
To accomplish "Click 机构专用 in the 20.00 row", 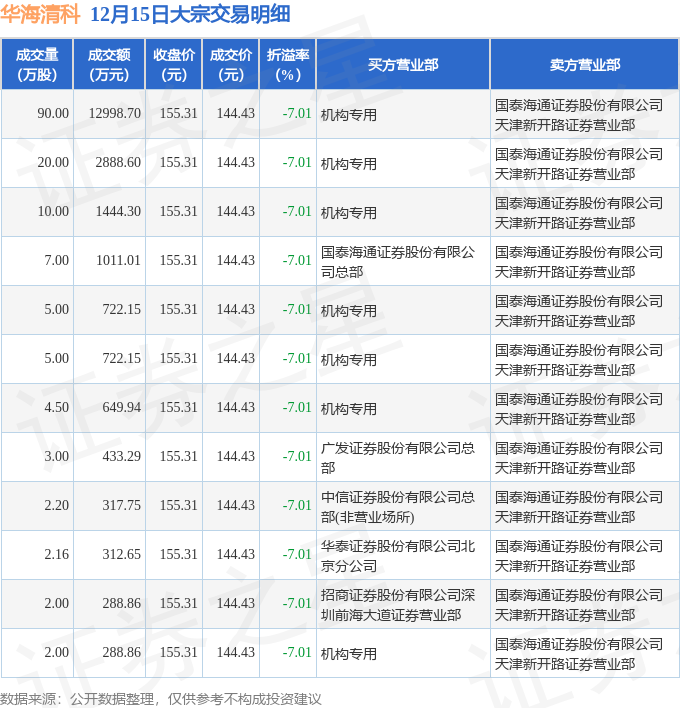I will (x=349, y=164).
